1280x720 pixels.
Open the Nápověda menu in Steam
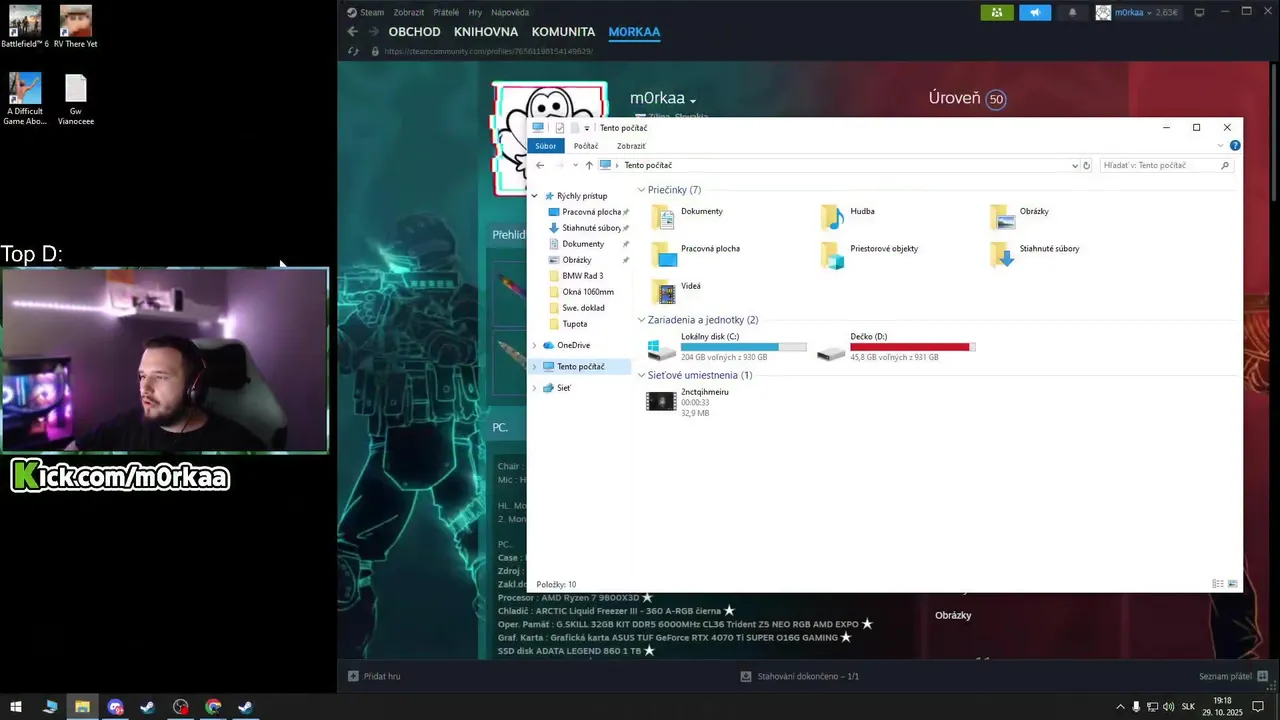(512, 12)
